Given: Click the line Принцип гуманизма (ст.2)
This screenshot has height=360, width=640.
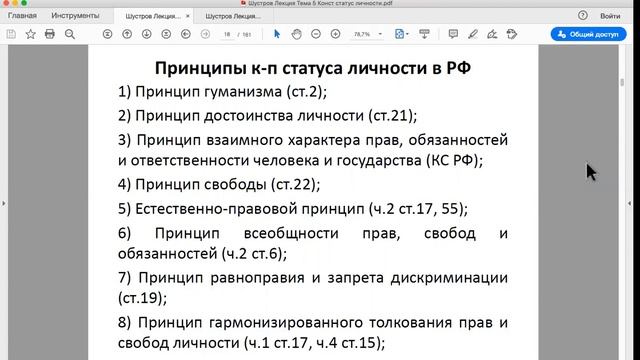Looking at the screenshot, I should (222, 91).
